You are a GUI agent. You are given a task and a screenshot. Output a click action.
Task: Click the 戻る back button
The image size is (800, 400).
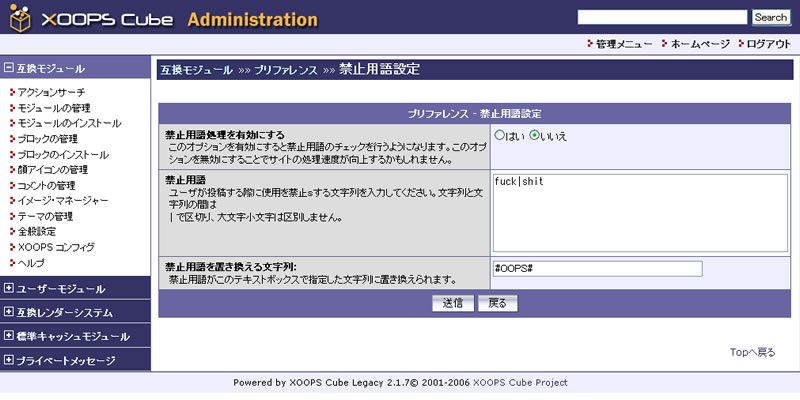point(497,303)
